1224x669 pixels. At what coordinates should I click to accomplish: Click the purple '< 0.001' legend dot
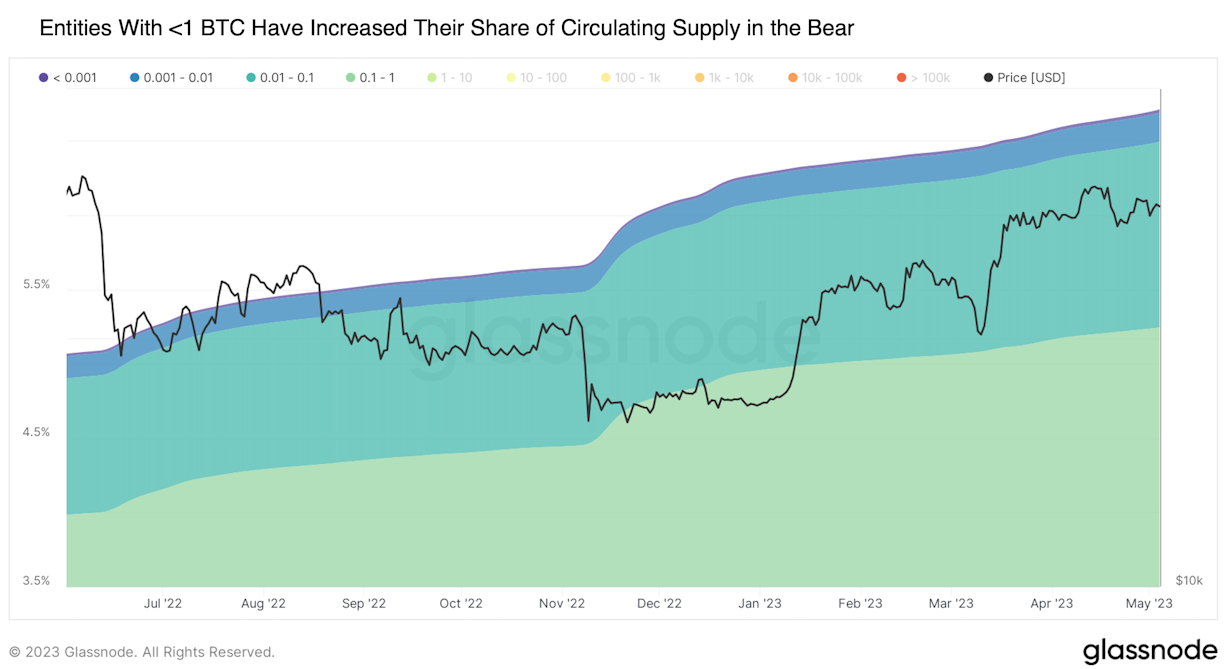pyautogui.click(x=43, y=77)
